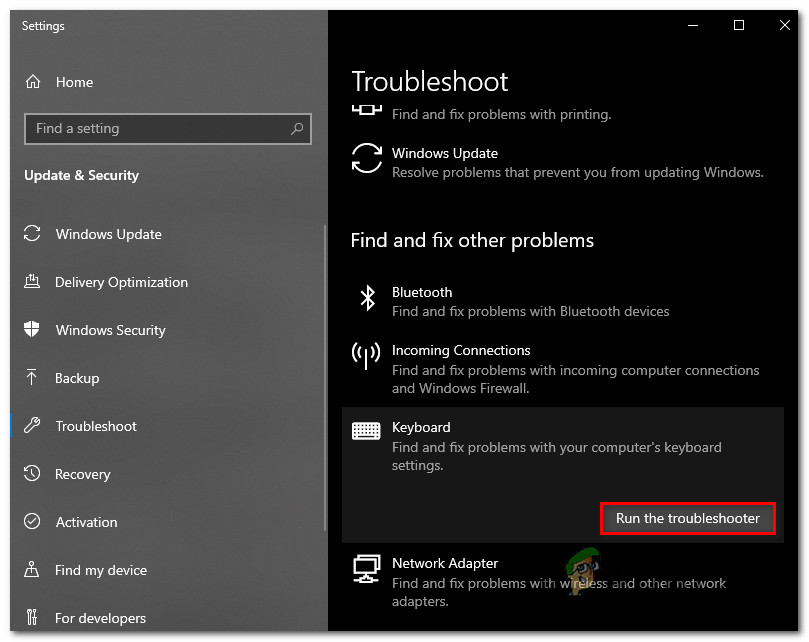Select Troubleshoot in the sidebar
The width and height of the screenshot is (809, 642).
[96, 426]
